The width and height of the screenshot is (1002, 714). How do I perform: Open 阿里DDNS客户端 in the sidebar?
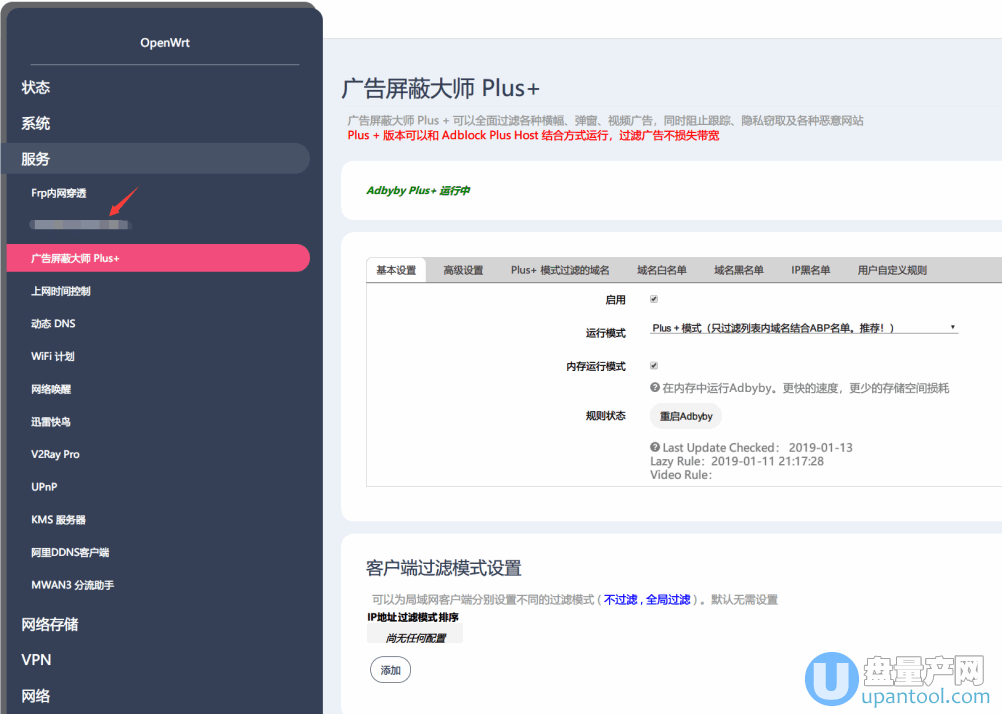[x=70, y=552]
